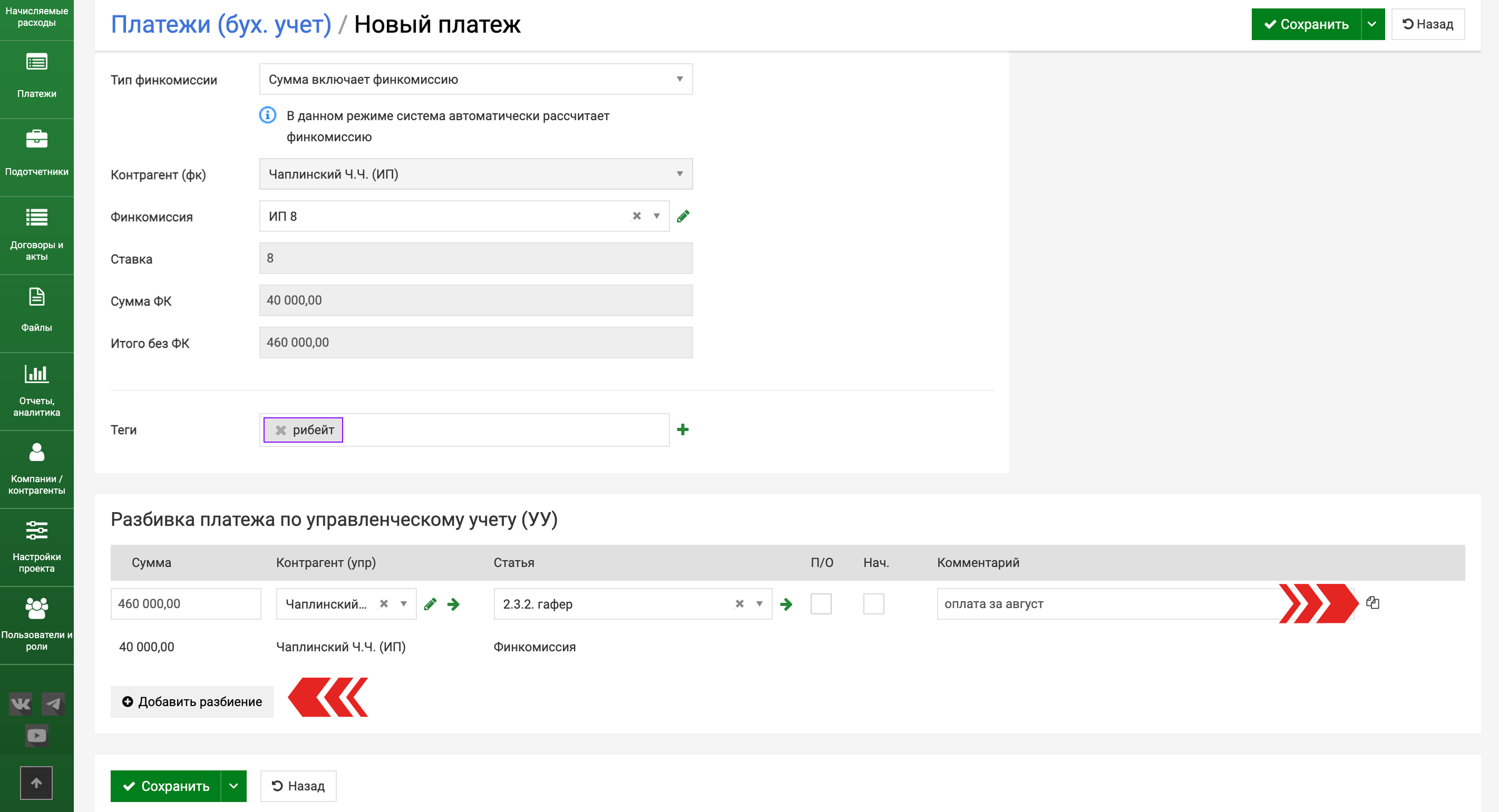Remove the рибейт tag with its X
Image resolution: width=1499 pixels, height=812 pixels.
[280, 431]
